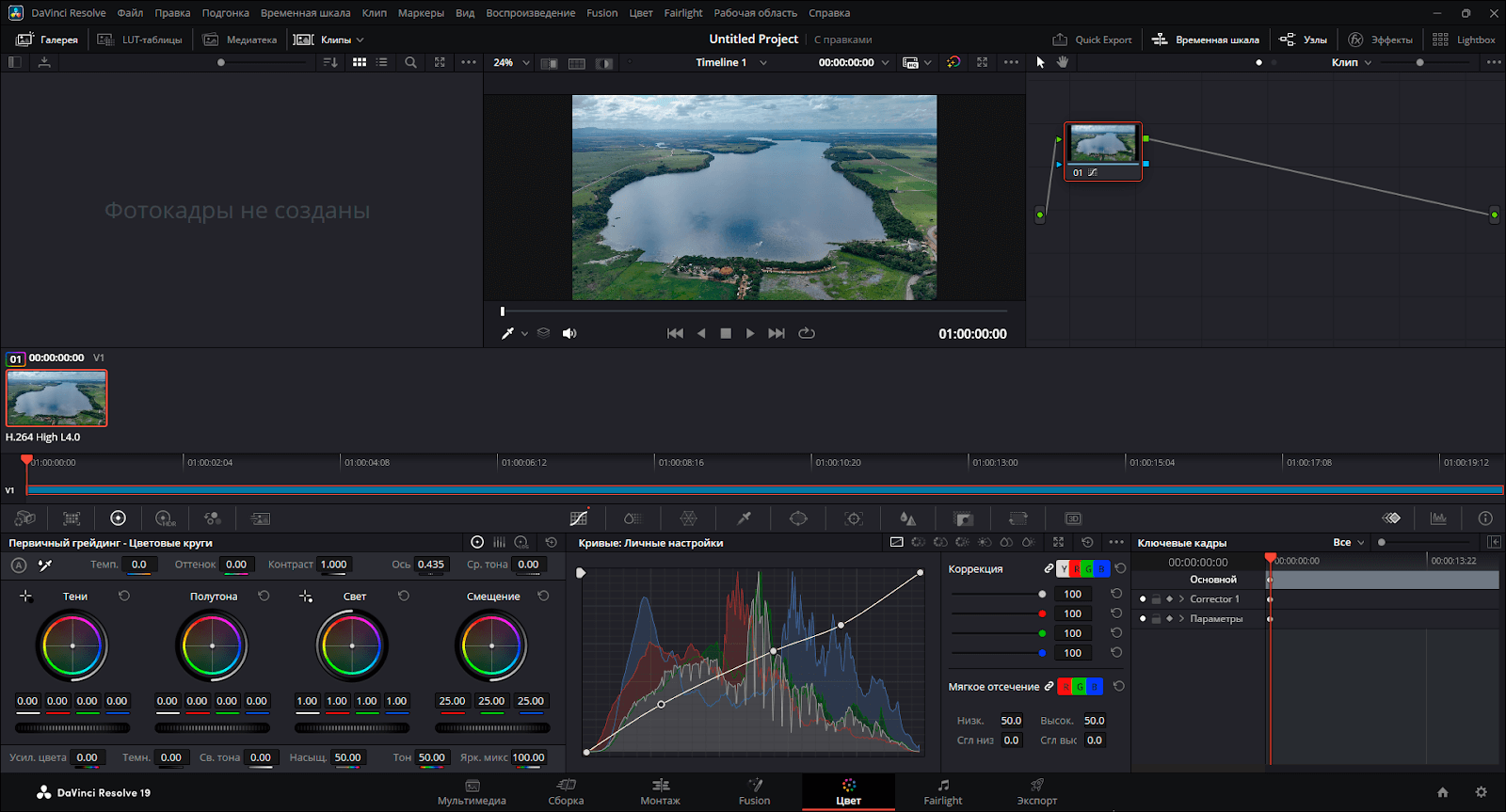Open the Scopes panel

(1438, 518)
